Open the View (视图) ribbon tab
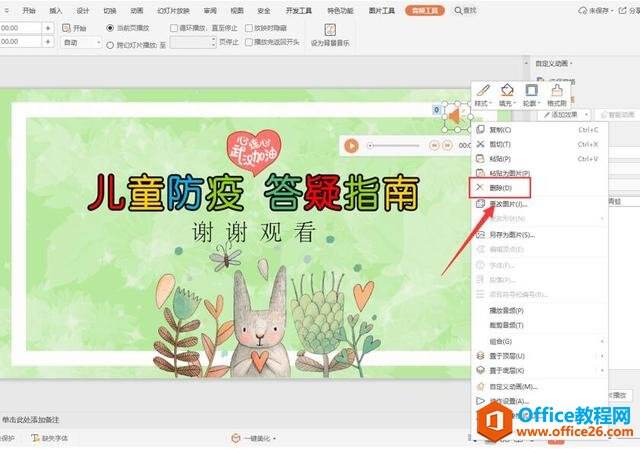This screenshot has width=640, height=449. click(x=237, y=11)
